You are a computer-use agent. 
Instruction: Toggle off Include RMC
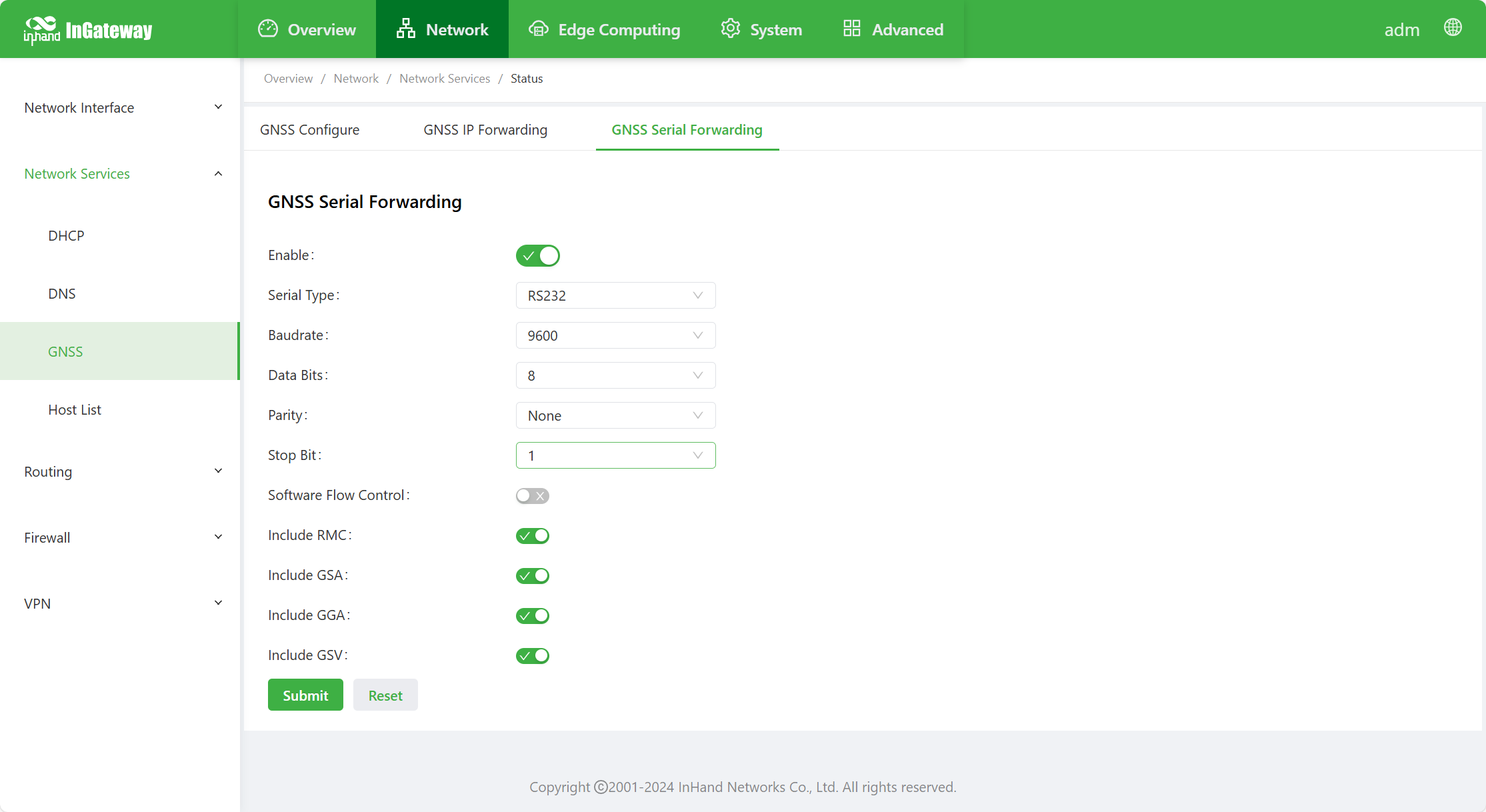pyautogui.click(x=532, y=535)
